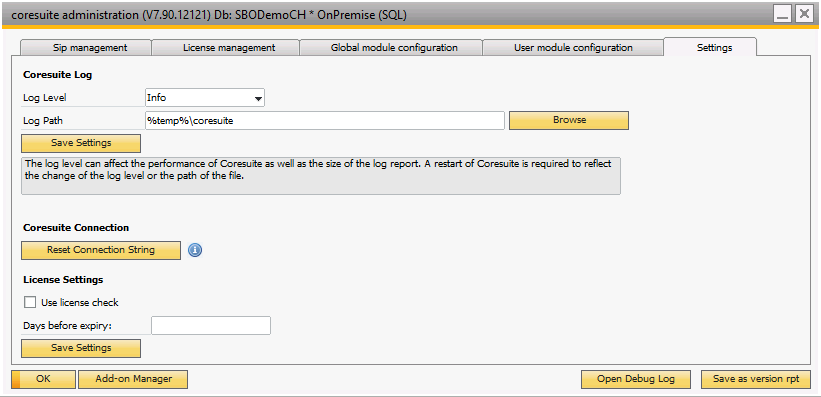Save settings under Coresuite Log section

coord(81,143)
